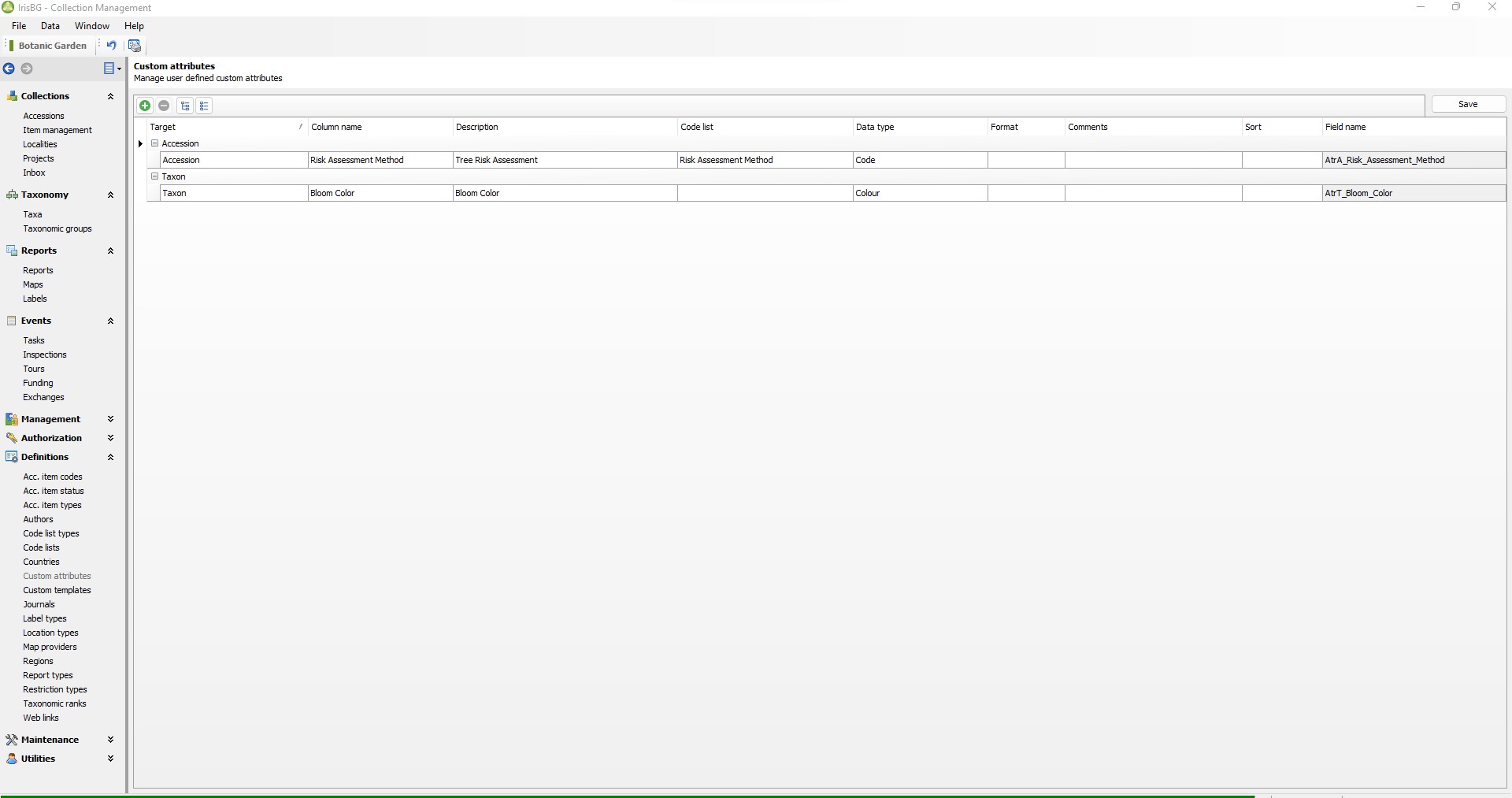The width and height of the screenshot is (1512, 798).
Task: Select the Risk Assessment Method column name cell
Action: point(380,160)
